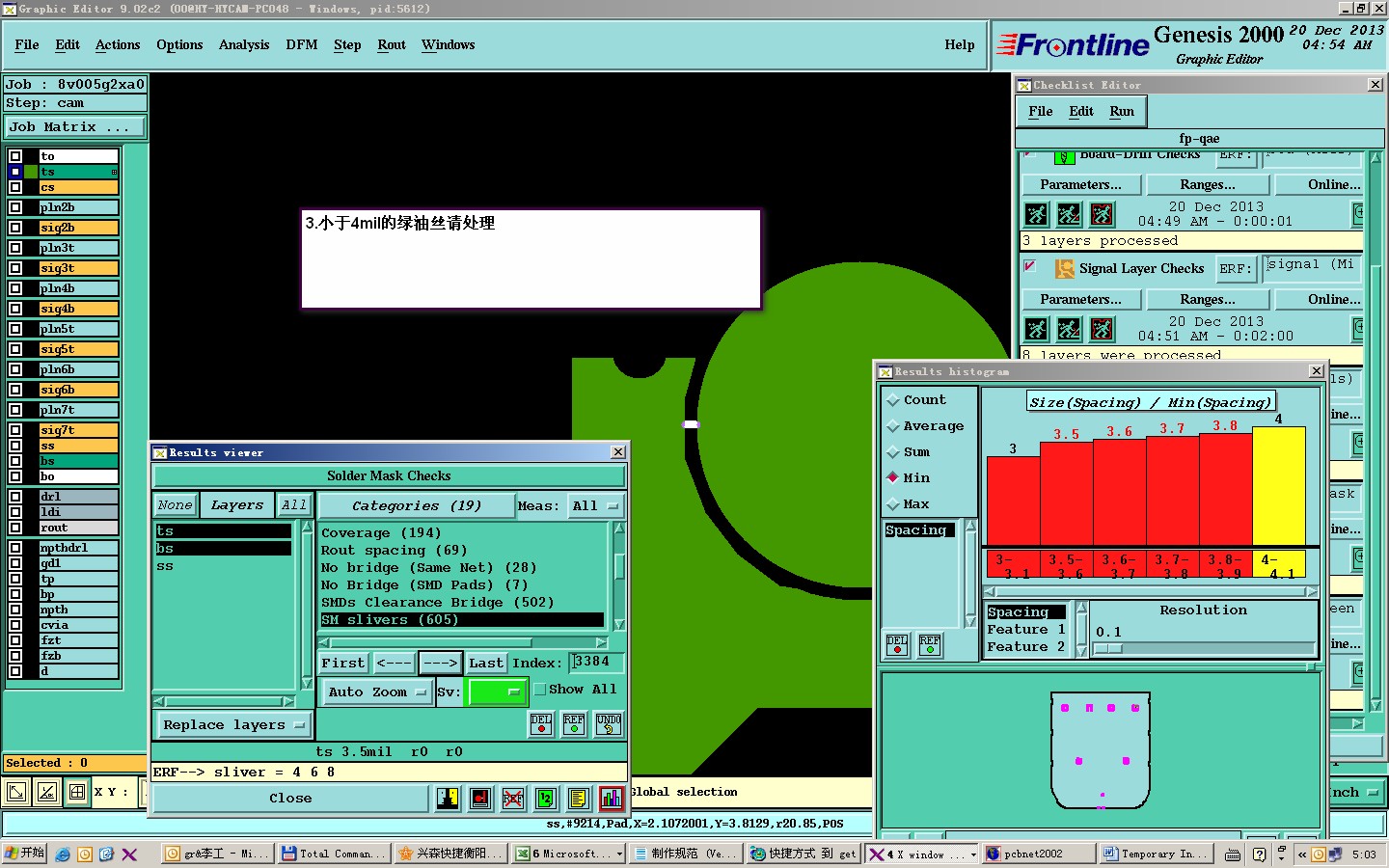
Task: Click REF icon in Results histogram
Action: click(930, 644)
